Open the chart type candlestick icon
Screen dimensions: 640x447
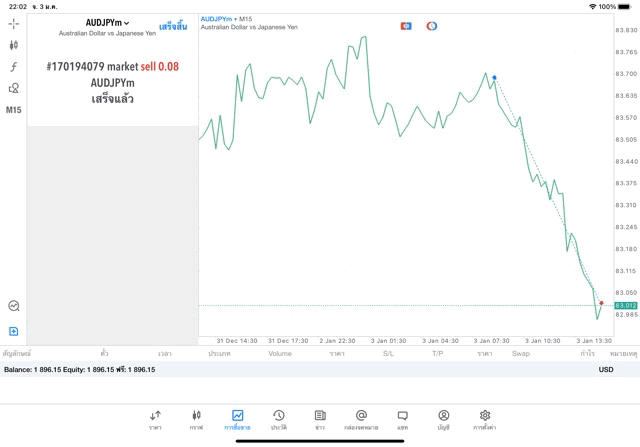click(14, 45)
